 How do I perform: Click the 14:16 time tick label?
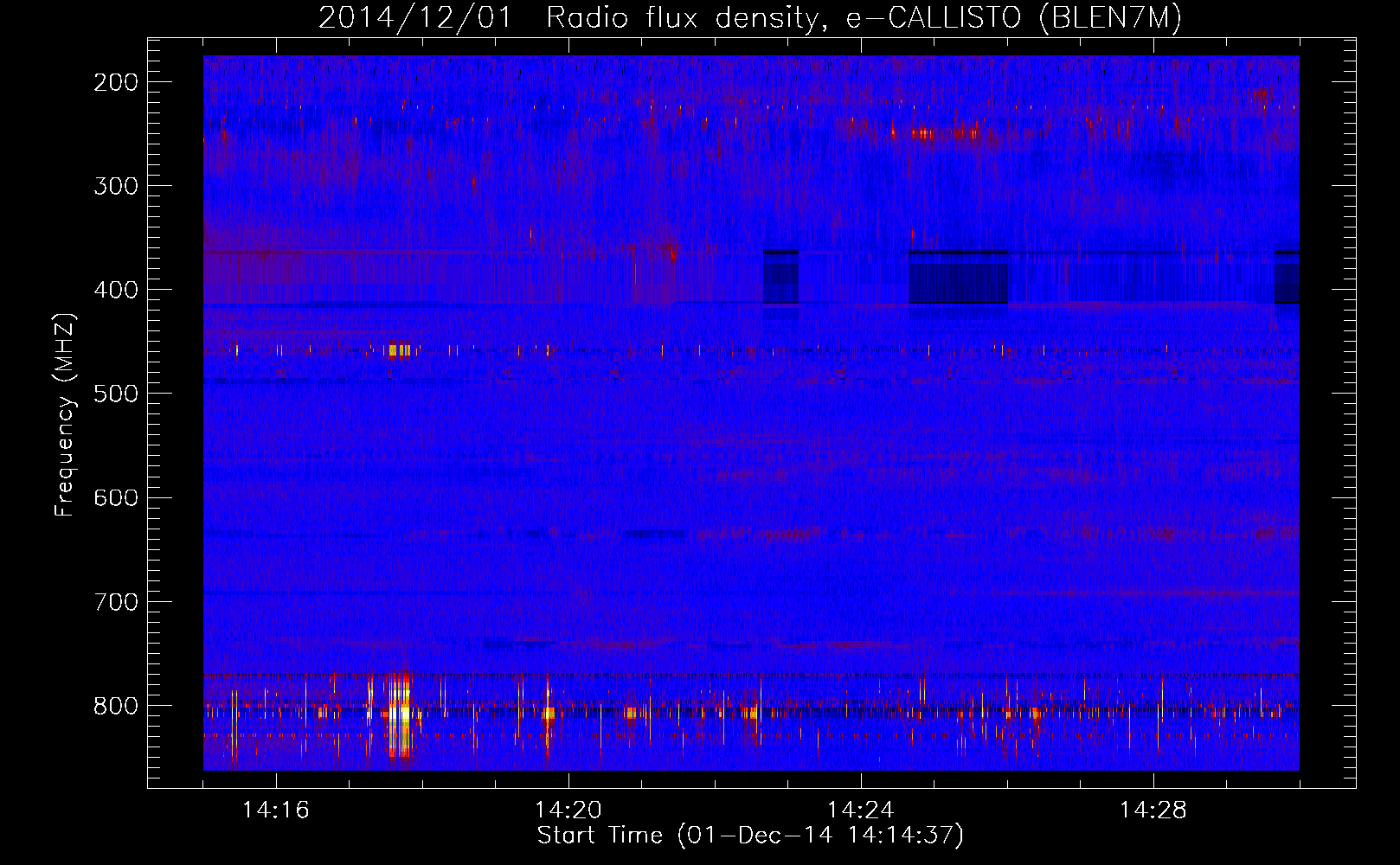click(x=276, y=810)
